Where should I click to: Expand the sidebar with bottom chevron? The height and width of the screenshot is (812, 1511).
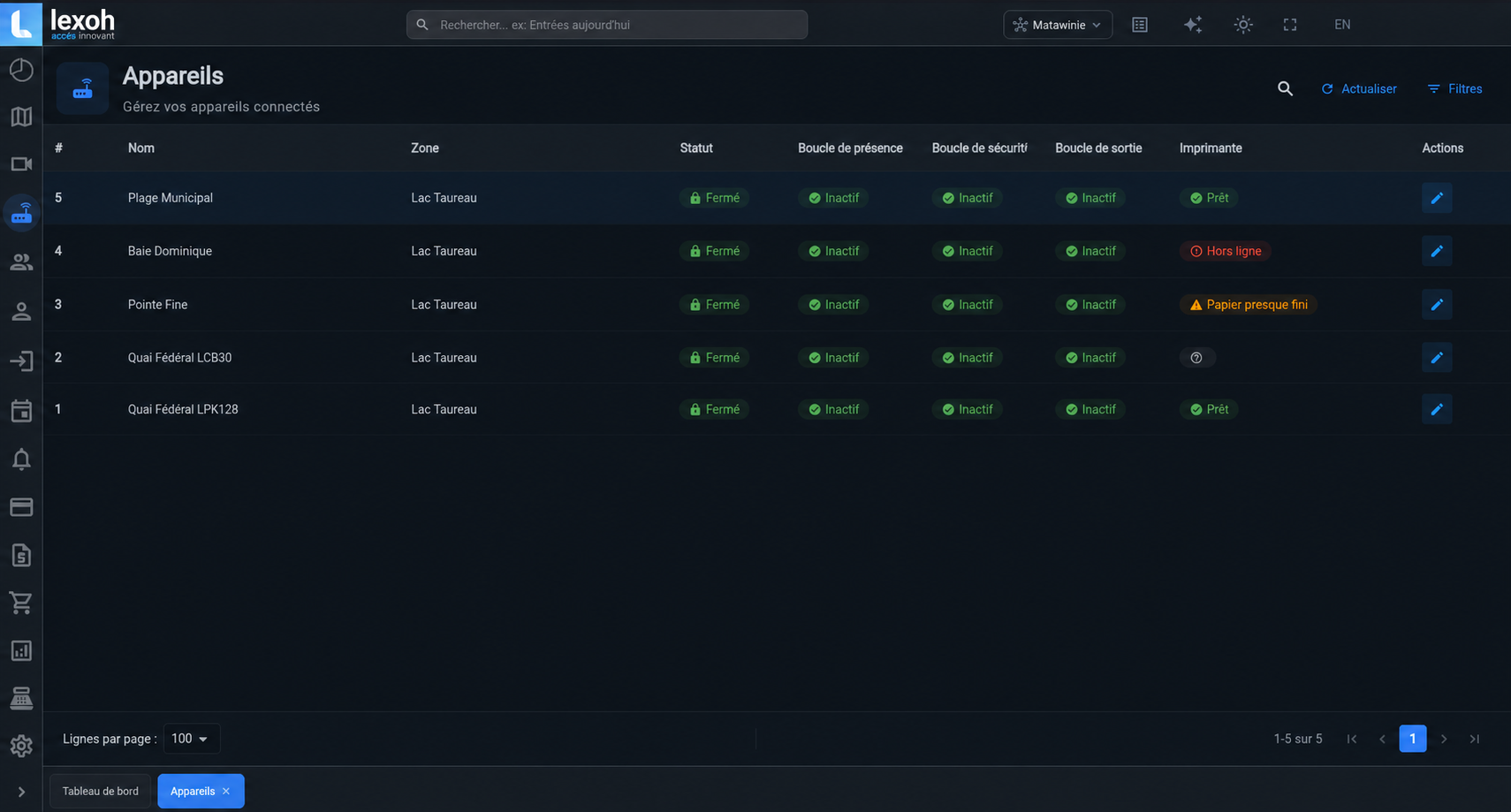21,792
